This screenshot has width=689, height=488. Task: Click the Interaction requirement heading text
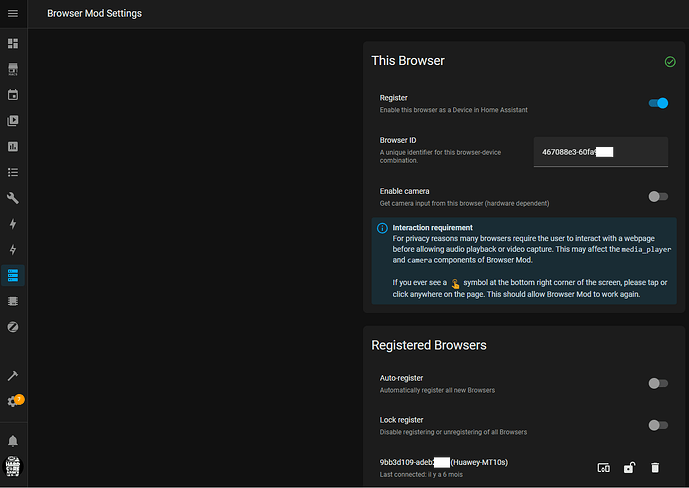[x=432, y=228]
